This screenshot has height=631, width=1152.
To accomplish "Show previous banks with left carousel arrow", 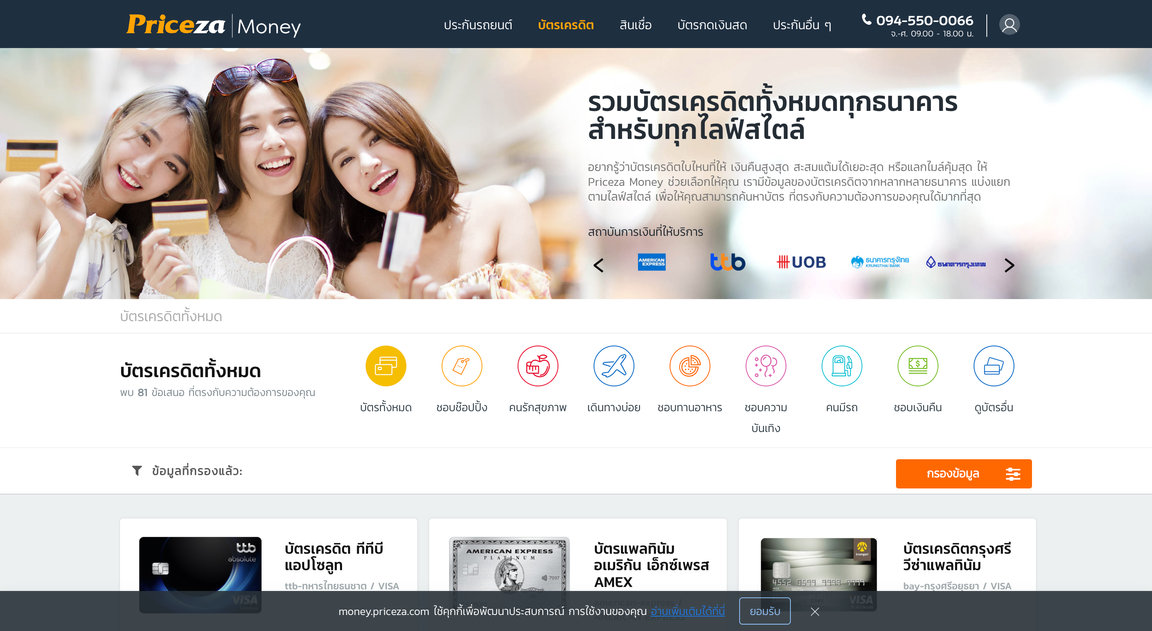I will (598, 265).
